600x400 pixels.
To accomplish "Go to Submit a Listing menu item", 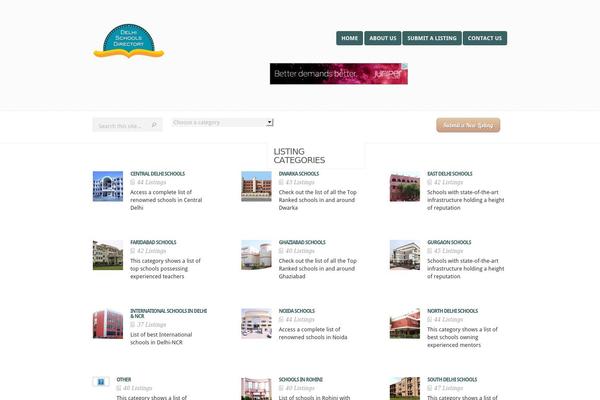I will pyautogui.click(x=432, y=38).
